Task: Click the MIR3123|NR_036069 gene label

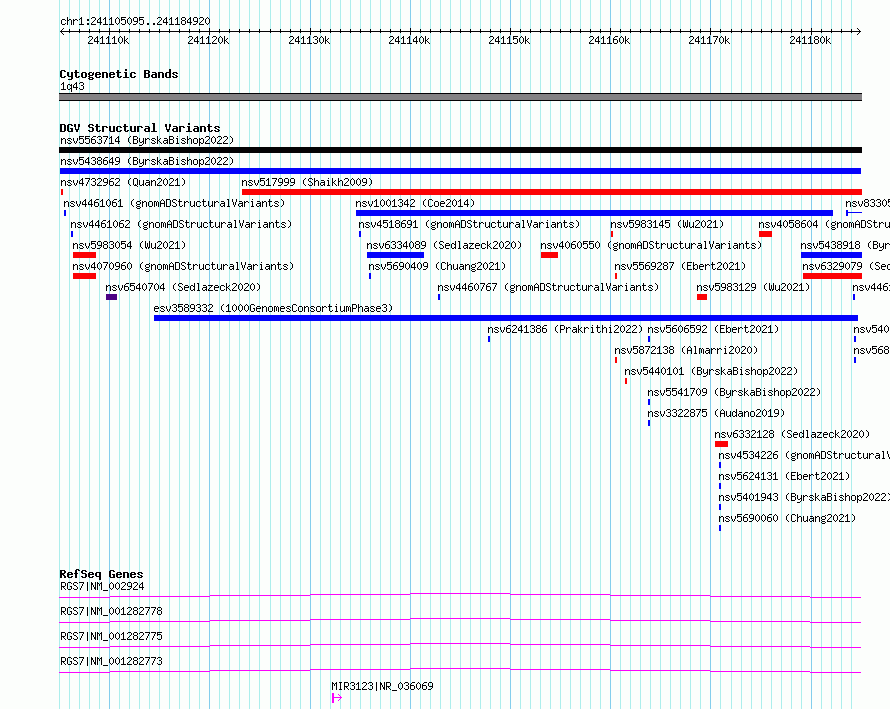Action: (383, 686)
